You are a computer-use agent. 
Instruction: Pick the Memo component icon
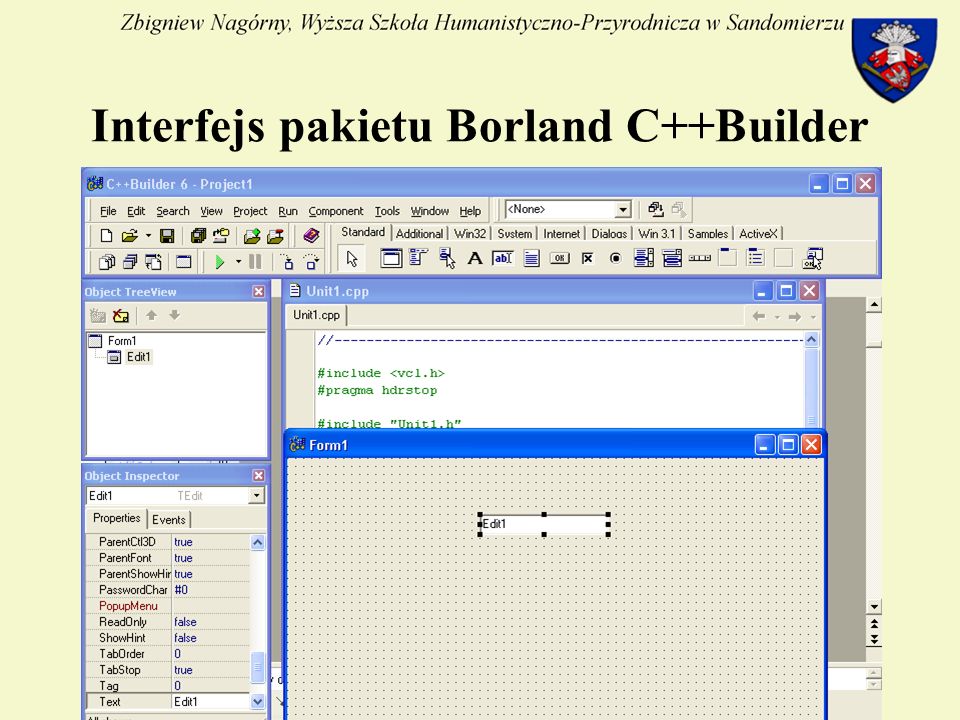tap(531, 258)
